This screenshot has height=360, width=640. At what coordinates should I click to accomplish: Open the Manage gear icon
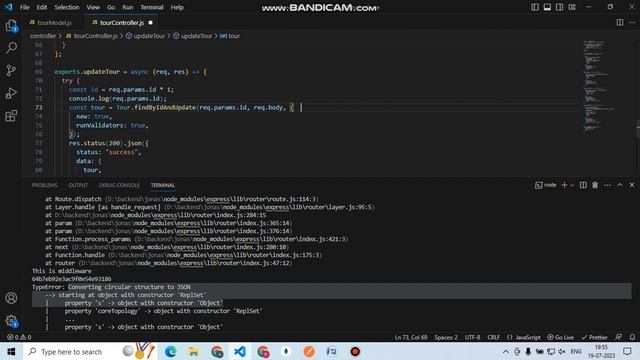coord(11,321)
